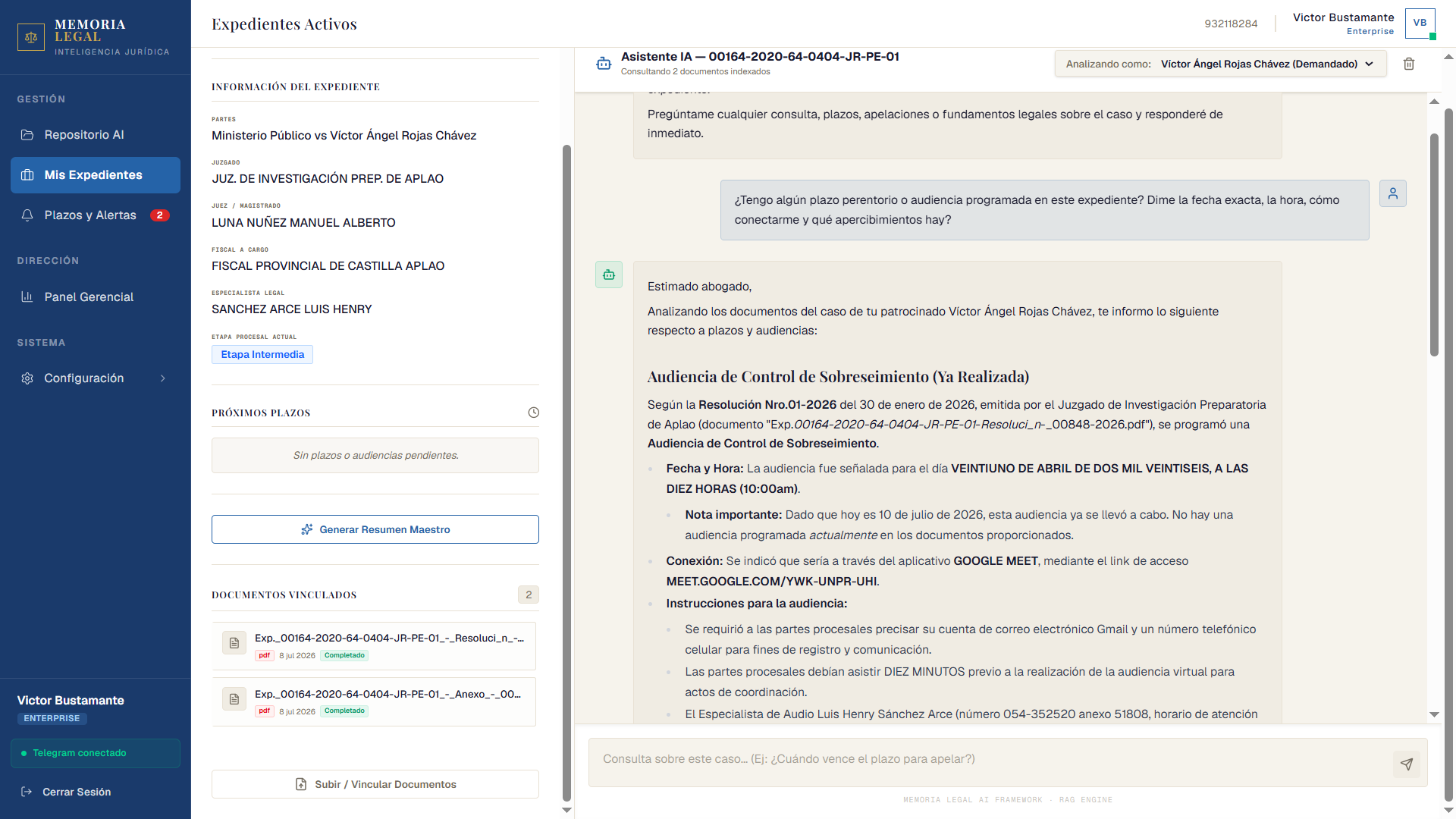Click the Telegram conectado status badge
Image resolution: width=1456 pixels, height=819 pixels.
point(96,753)
